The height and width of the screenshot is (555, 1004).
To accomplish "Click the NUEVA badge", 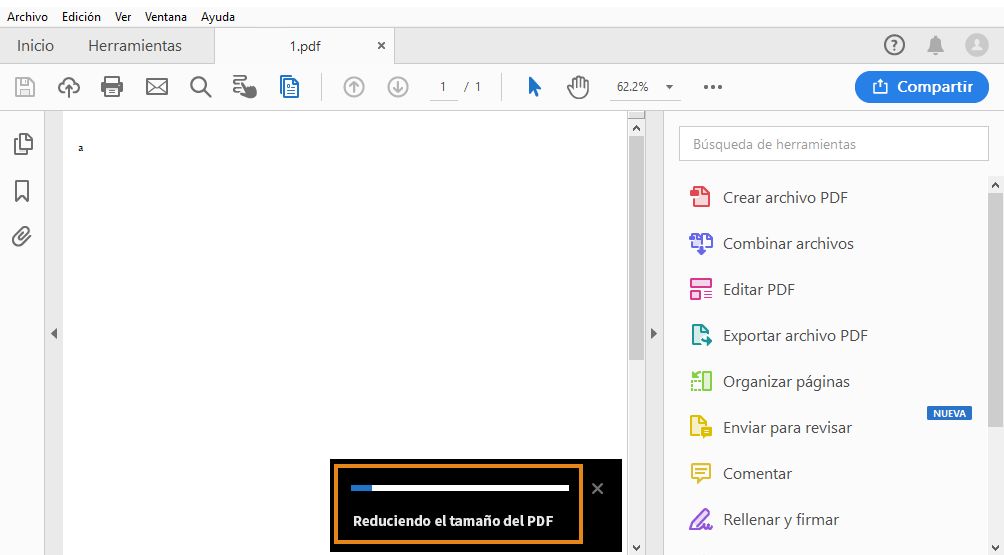I will coord(950,414).
